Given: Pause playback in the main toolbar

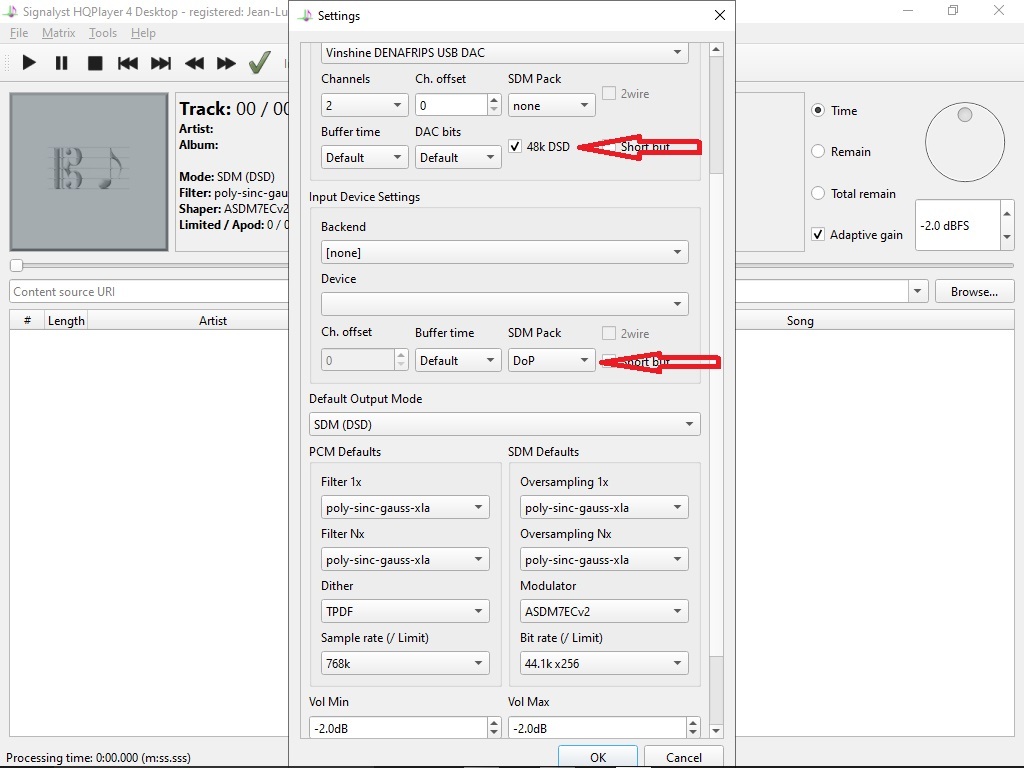Looking at the screenshot, I should (x=61, y=63).
